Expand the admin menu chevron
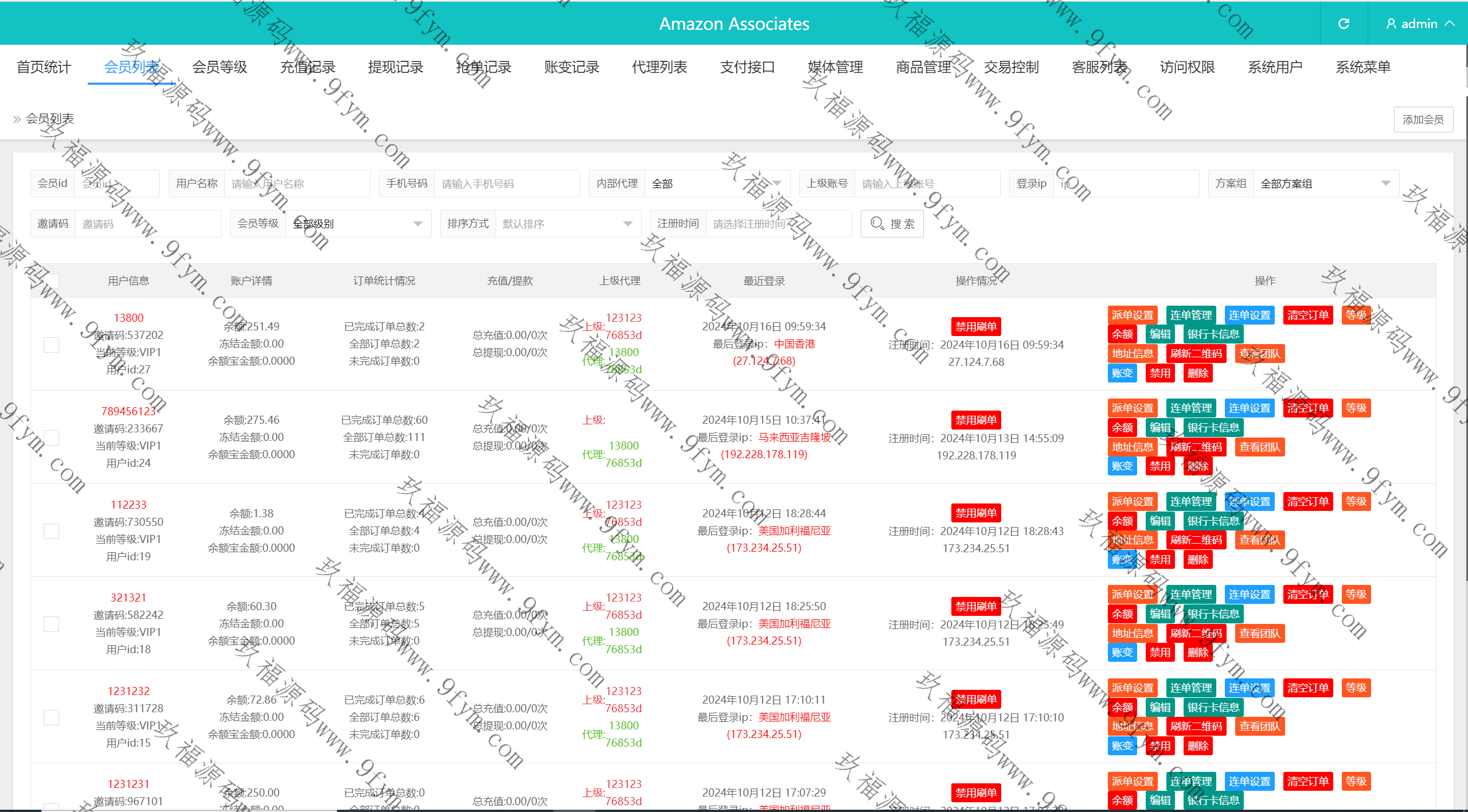 click(x=1450, y=24)
